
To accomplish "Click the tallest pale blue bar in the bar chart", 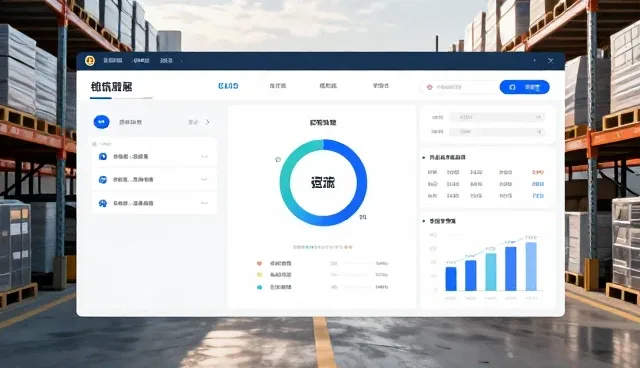I will [x=531, y=266].
